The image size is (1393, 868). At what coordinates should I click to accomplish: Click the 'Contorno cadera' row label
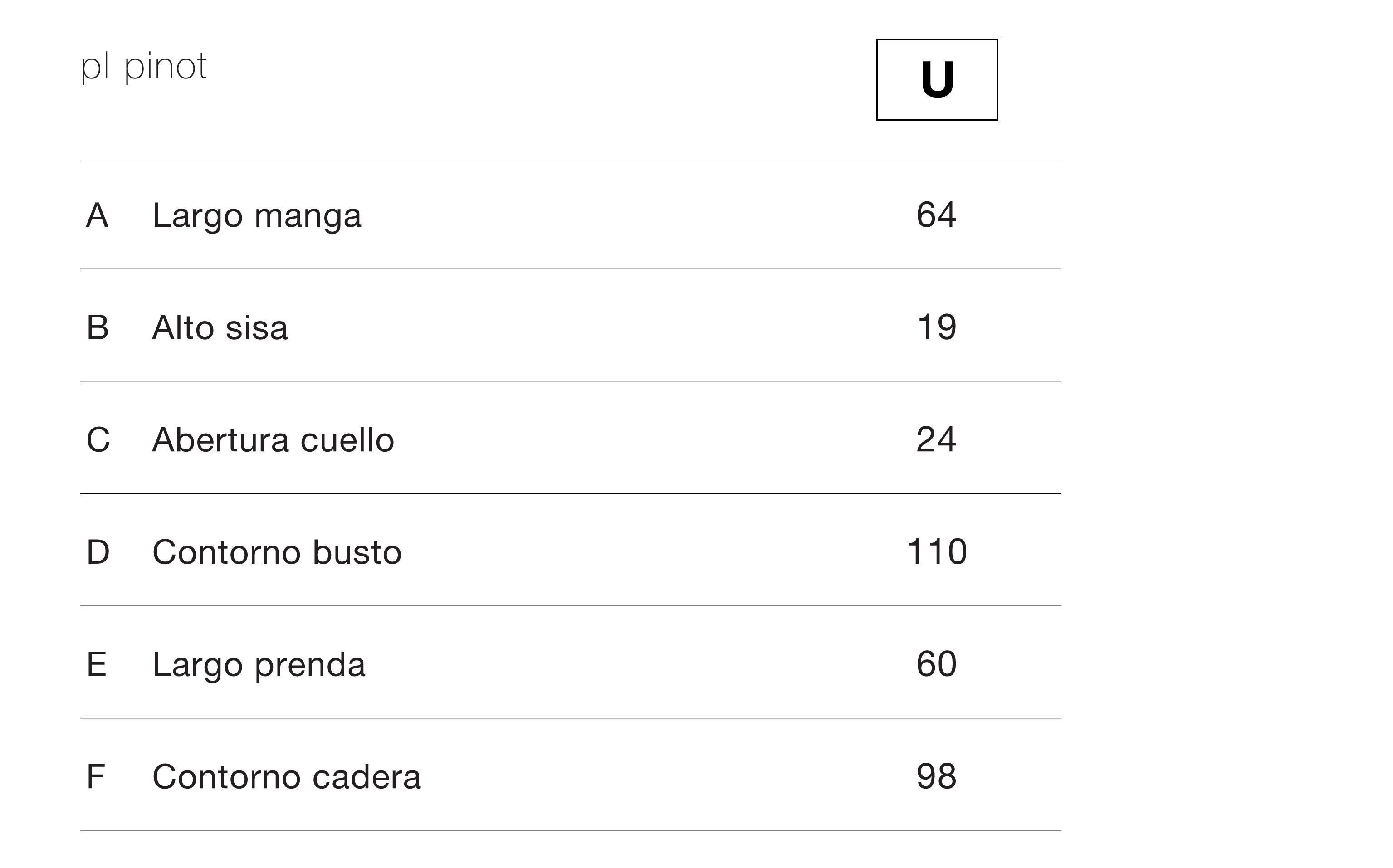tap(287, 777)
